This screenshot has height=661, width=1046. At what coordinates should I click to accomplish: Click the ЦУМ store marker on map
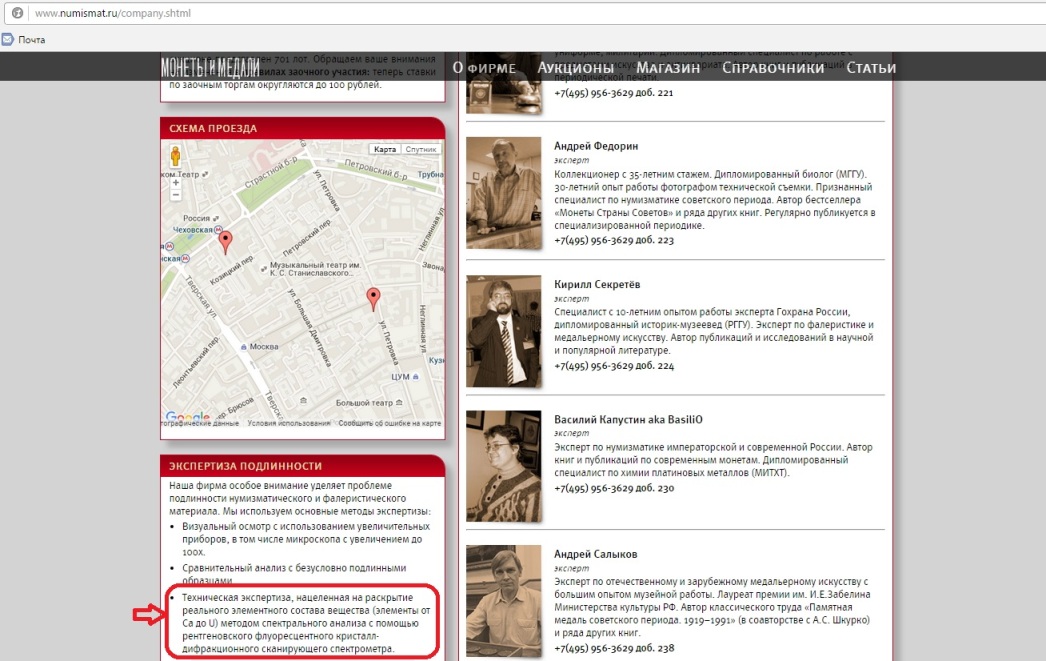(416, 377)
